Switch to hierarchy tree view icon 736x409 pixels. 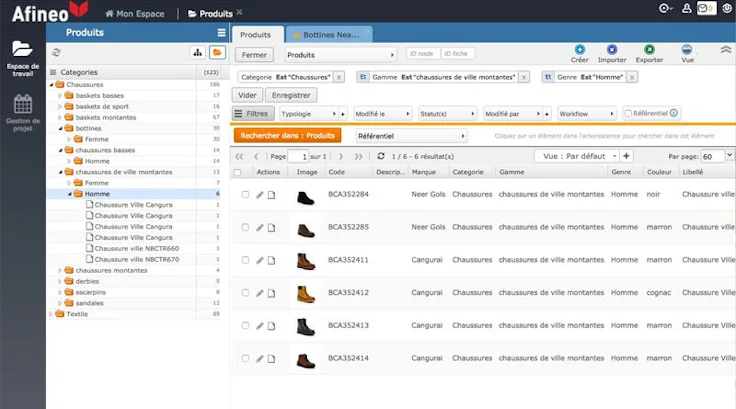[x=198, y=53]
